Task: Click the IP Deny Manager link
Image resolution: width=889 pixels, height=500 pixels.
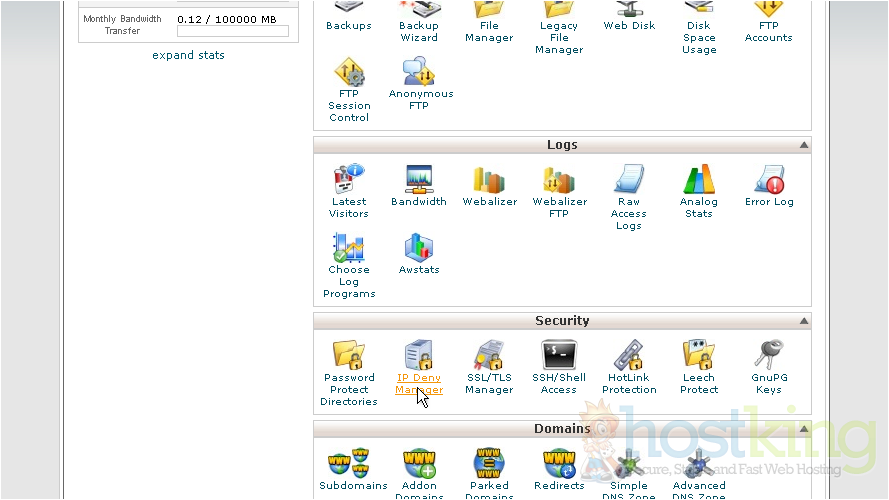Action: coord(419,384)
